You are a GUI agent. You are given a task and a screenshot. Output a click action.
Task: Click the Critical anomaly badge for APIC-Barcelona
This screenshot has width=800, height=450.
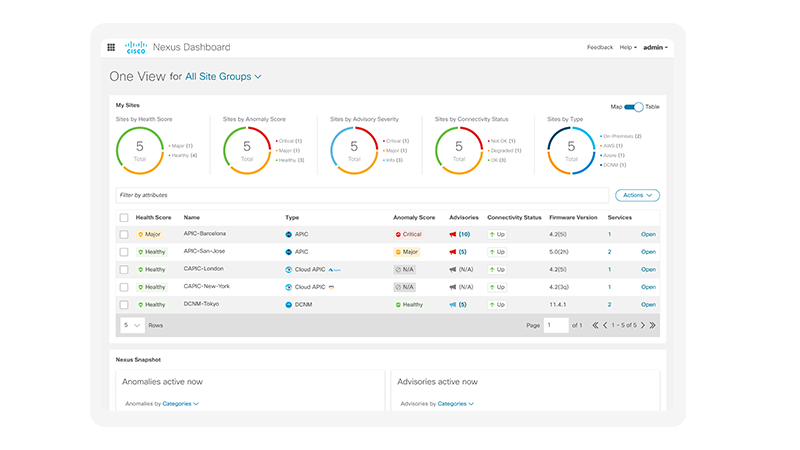click(x=409, y=235)
